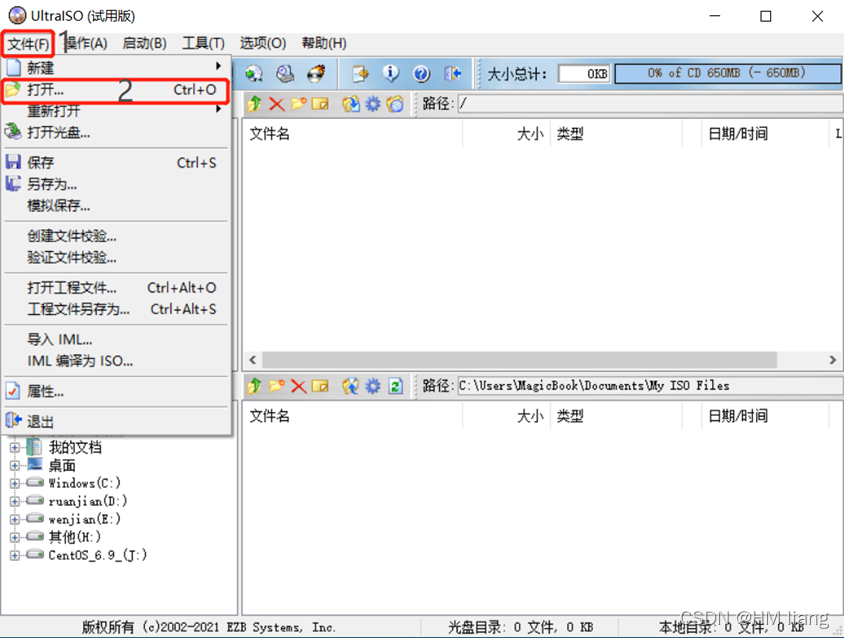Click the right arrow of image pane scrollbar
844x638 pixels.
(x=833, y=360)
